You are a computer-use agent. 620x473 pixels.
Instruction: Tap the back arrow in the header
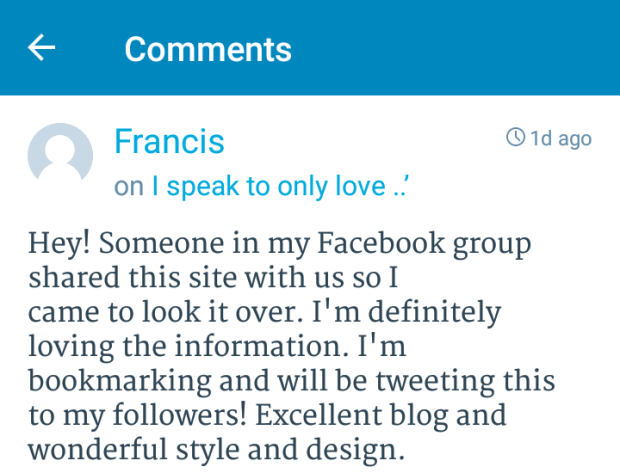[42, 47]
